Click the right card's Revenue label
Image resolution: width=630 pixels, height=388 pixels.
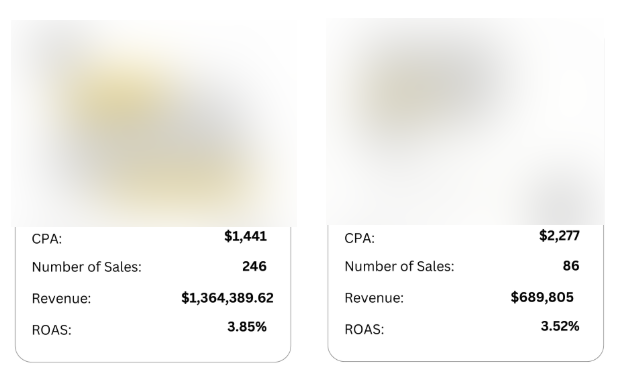[x=374, y=298]
